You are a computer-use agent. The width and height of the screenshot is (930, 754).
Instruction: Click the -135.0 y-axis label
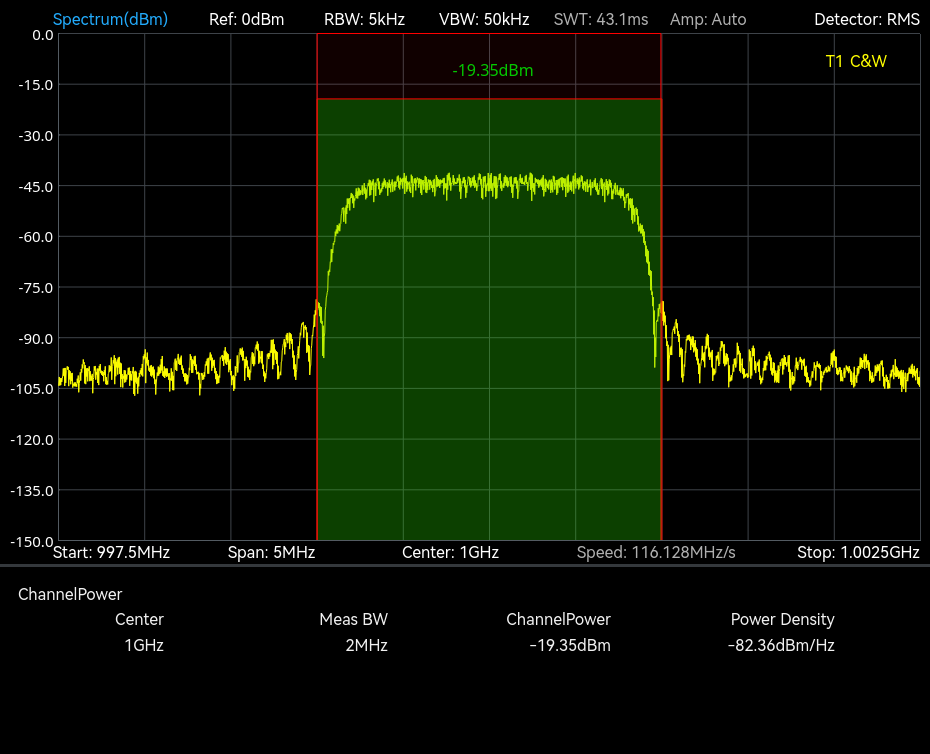32,491
